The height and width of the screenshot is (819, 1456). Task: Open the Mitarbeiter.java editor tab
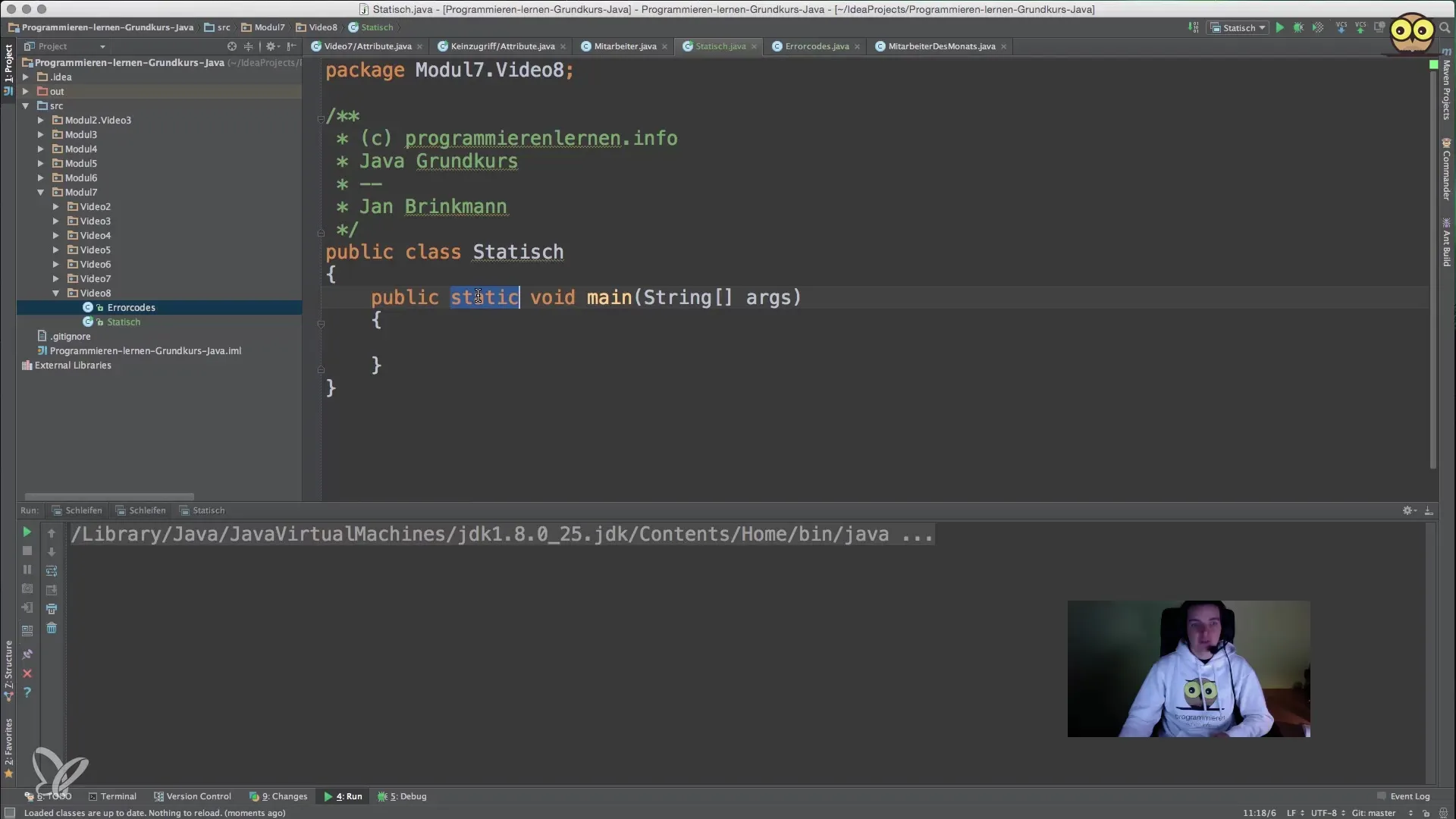click(x=624, y=46)
